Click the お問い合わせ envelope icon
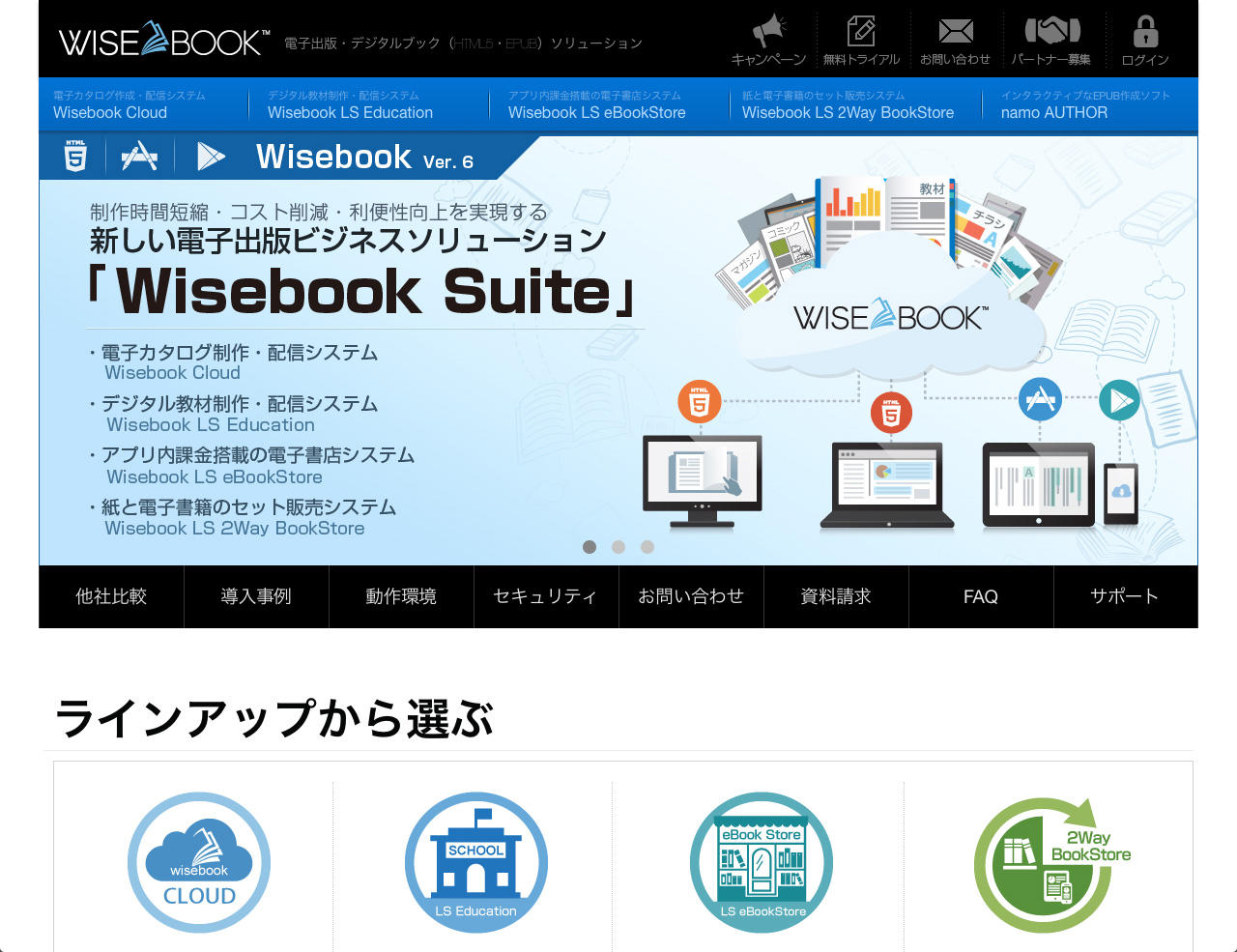Viewport: 1237px width, 952px height. point(957,31)
